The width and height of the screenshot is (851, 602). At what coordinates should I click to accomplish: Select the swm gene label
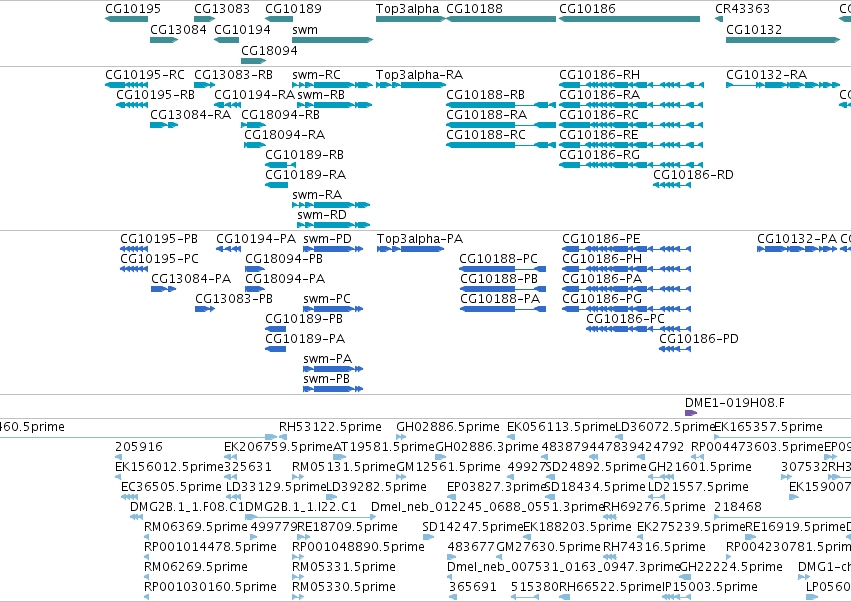(x=305, y=29)
